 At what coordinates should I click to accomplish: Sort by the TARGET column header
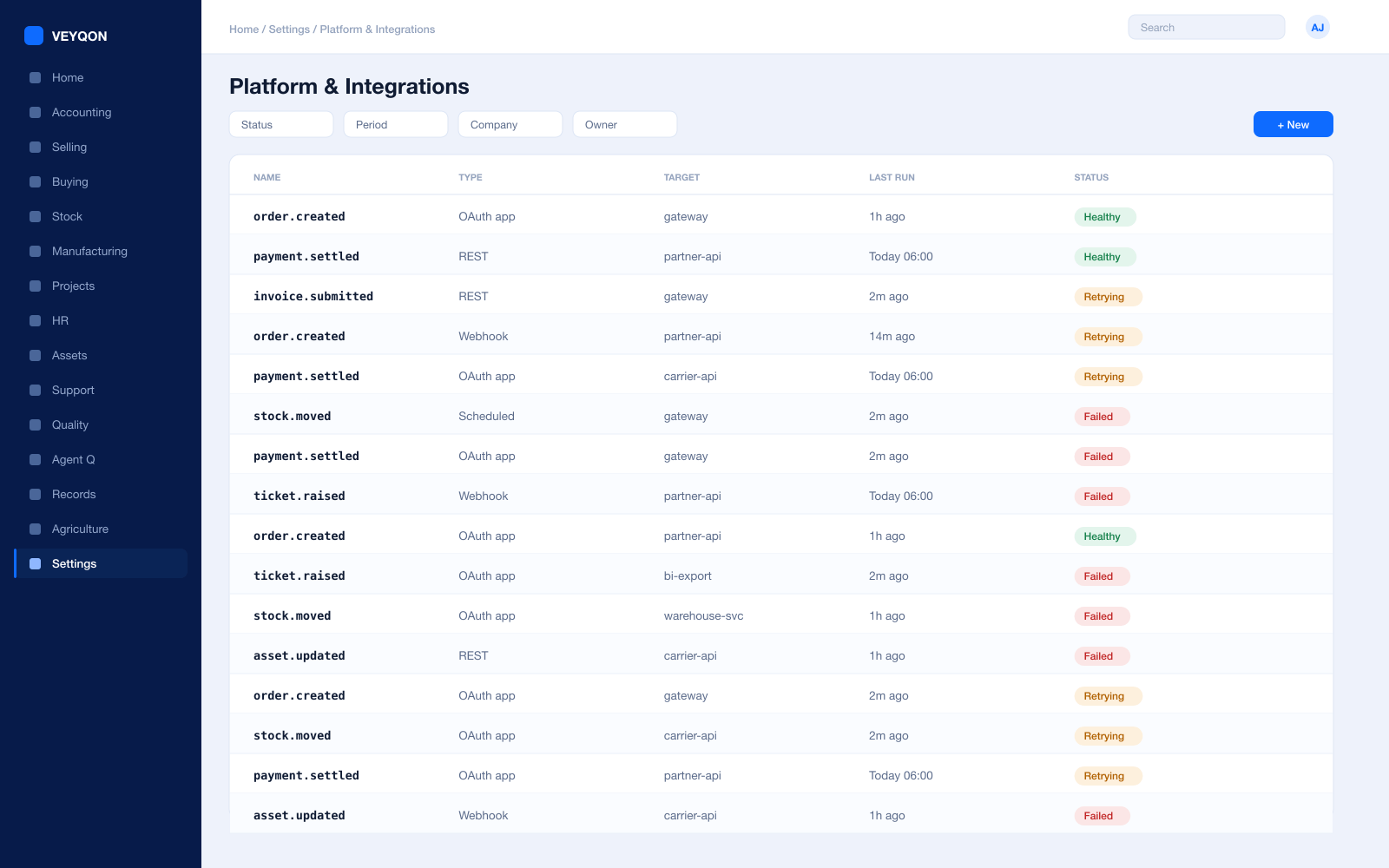click(681, 177)
